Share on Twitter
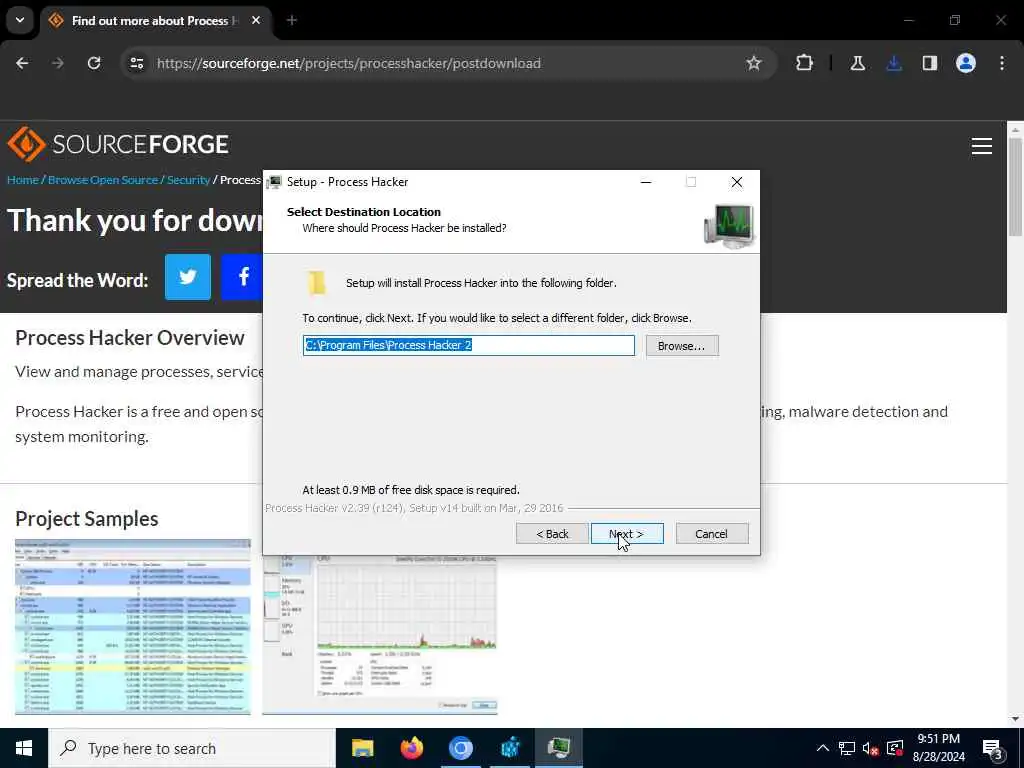The image size is (1024, 768). [x=187, y=277]
